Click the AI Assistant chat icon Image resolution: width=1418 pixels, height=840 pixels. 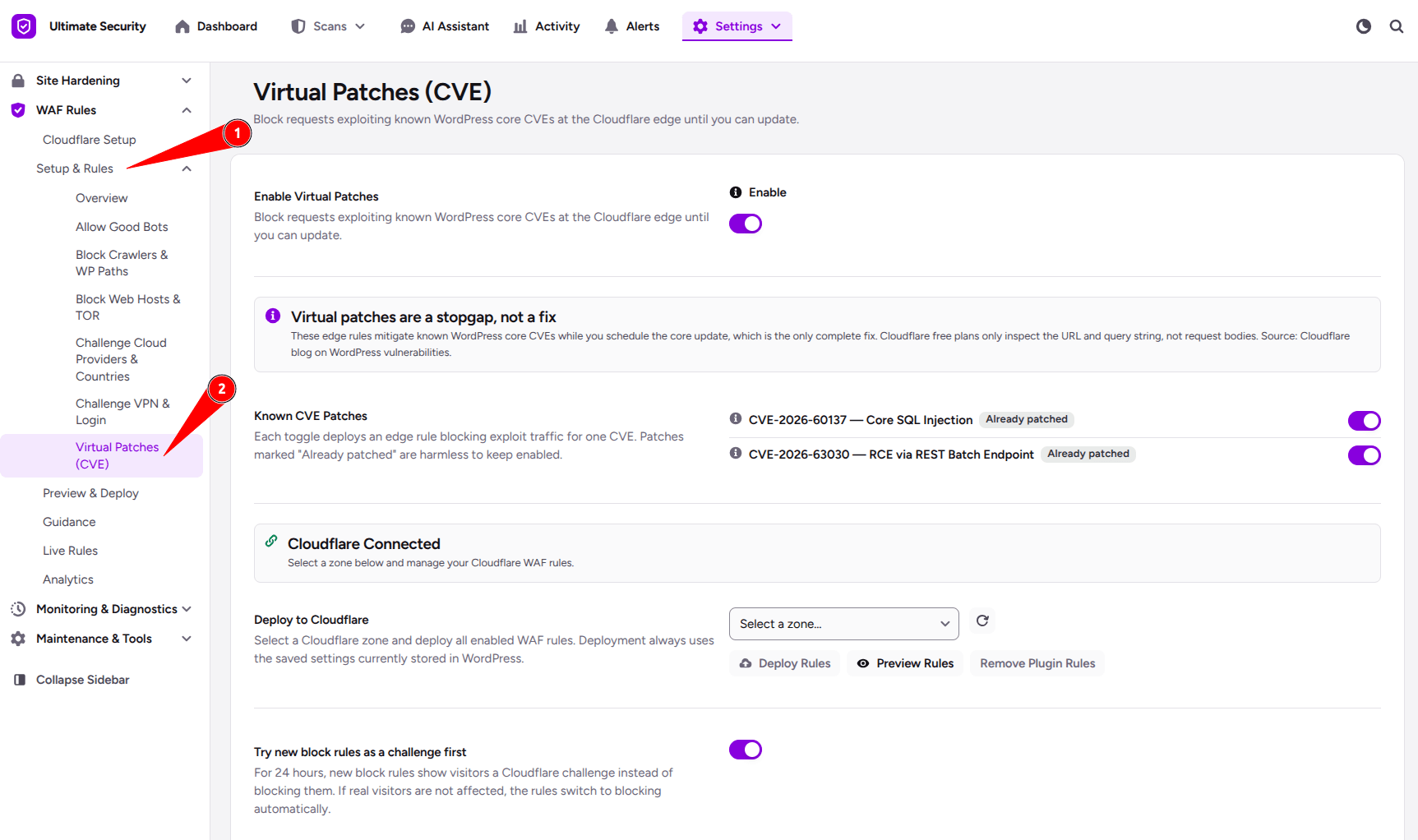pyautogui.click(x=408, y=26)
